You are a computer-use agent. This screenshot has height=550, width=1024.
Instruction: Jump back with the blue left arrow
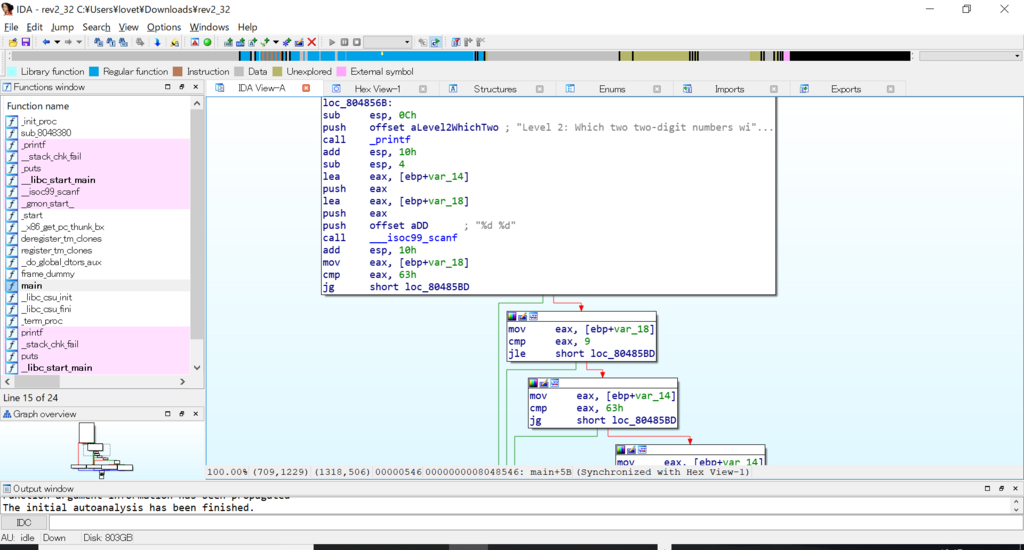pos(46,42)
